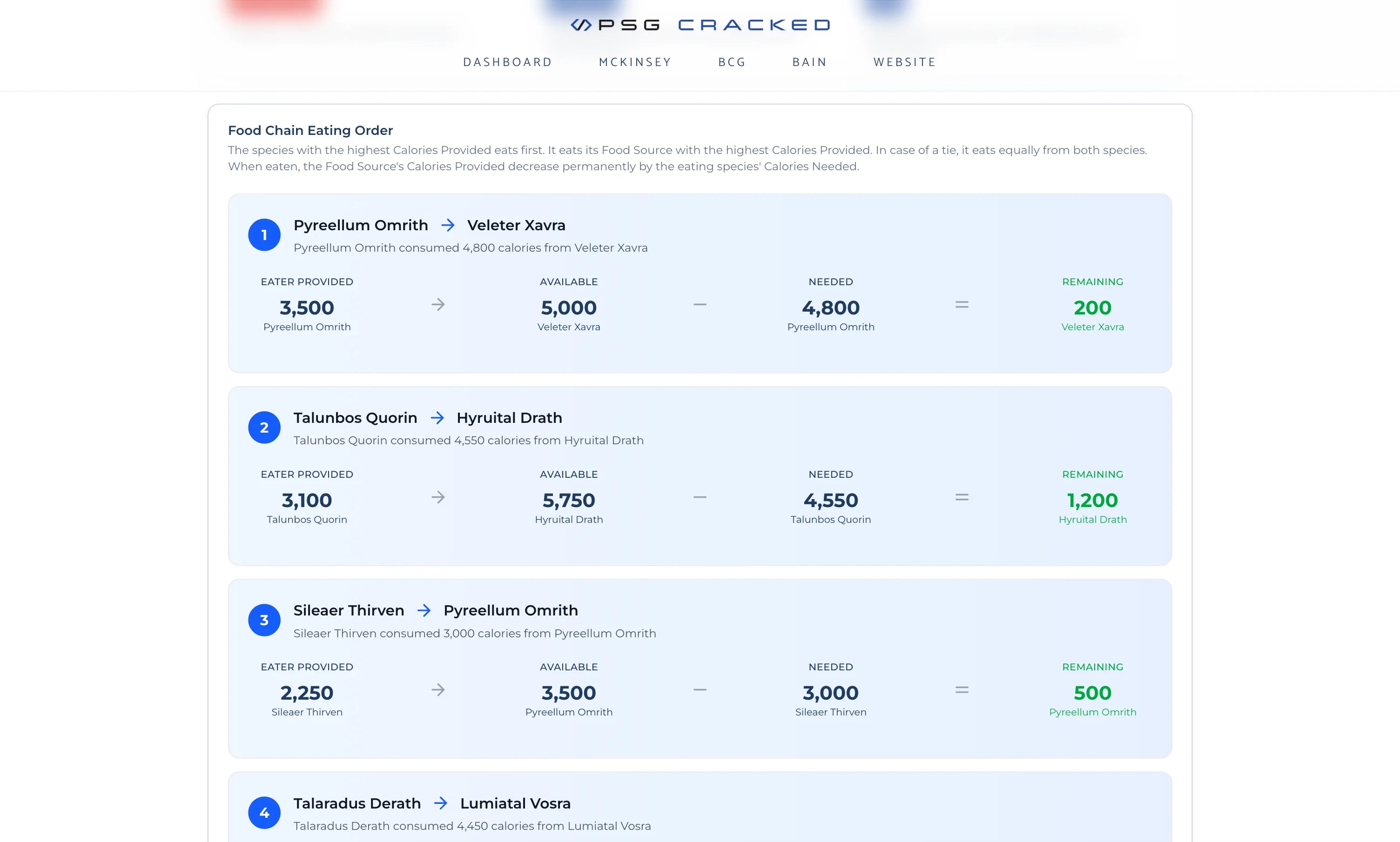
Task: Click the equals sign in step 1 card
Action: point(961,305)
